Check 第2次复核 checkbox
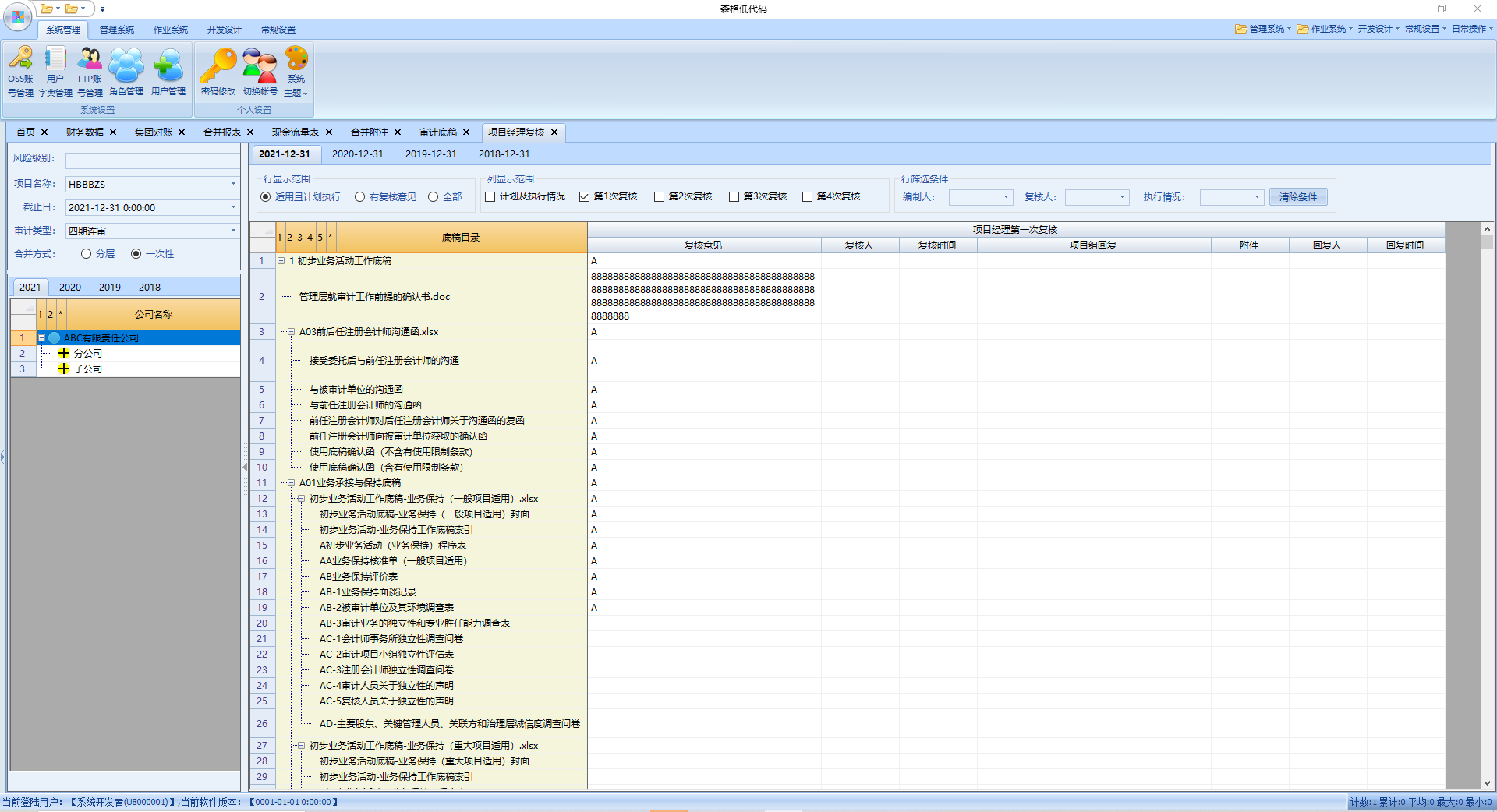 coord(660,197)
